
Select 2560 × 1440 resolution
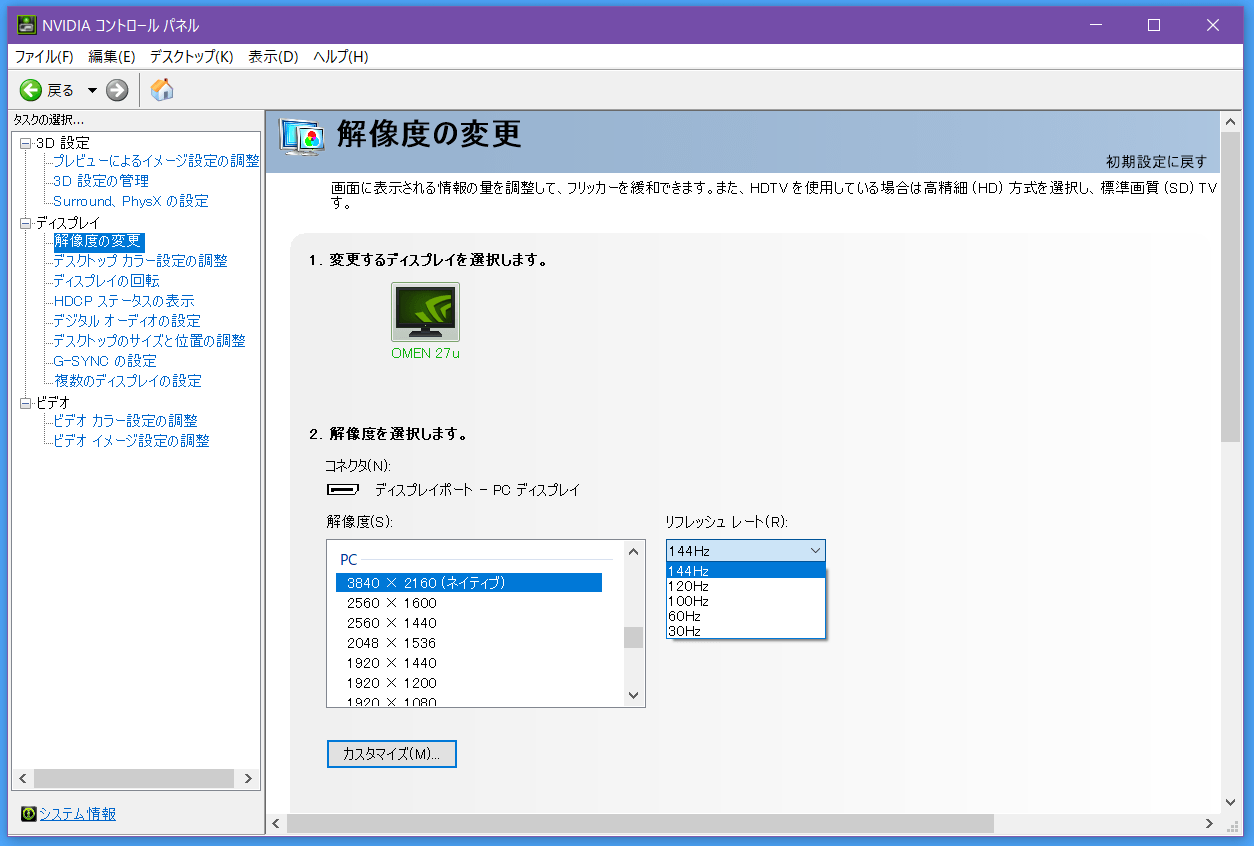coord(469,623)
